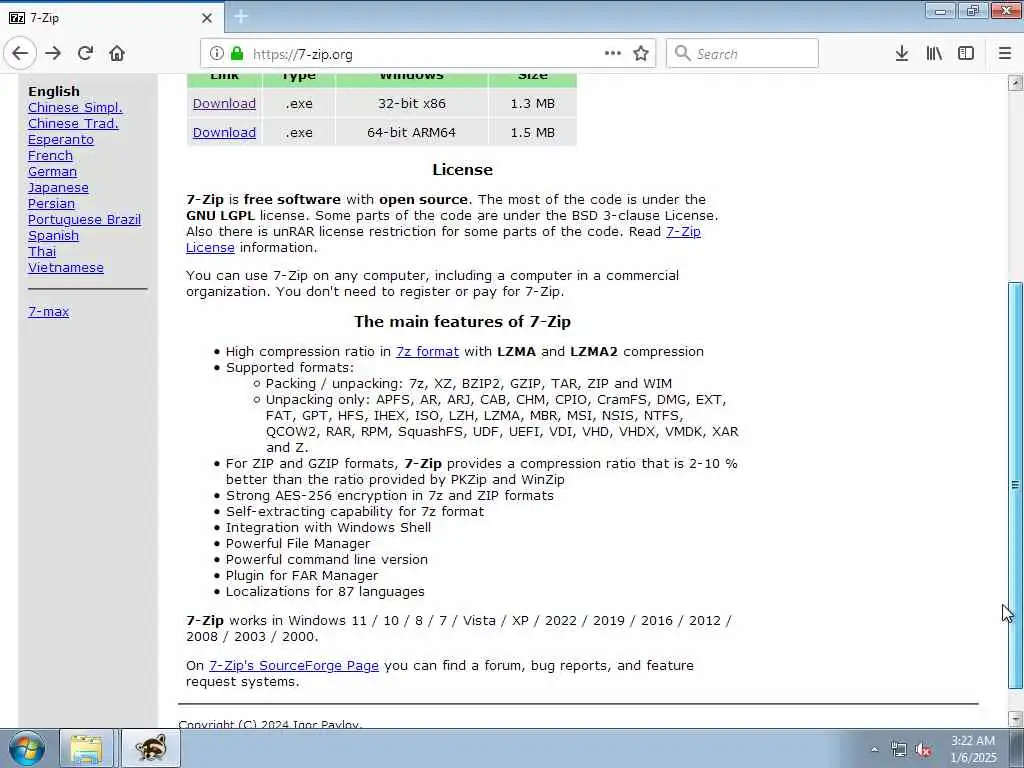
Task: Open the page actions three-dots menu
Action: (x=613, y=54)
